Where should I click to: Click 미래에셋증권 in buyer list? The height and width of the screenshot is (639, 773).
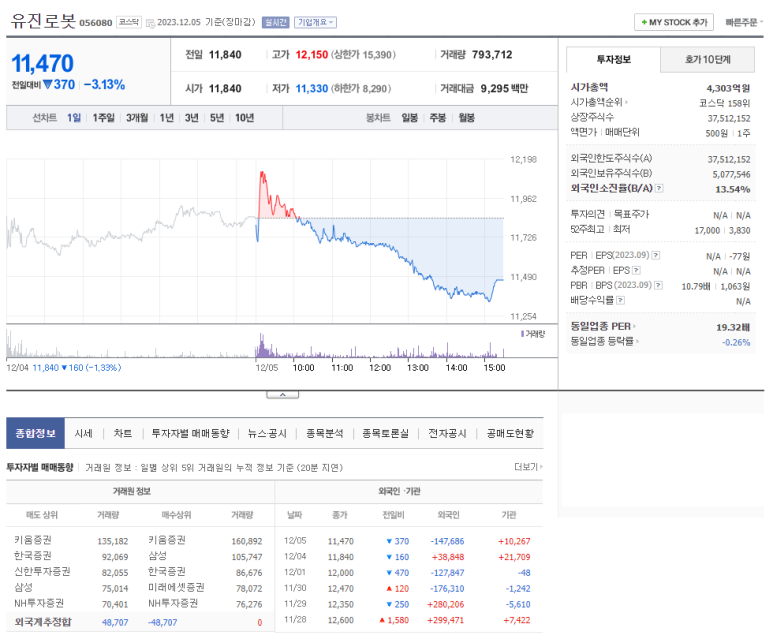click(x=176, y=587)
